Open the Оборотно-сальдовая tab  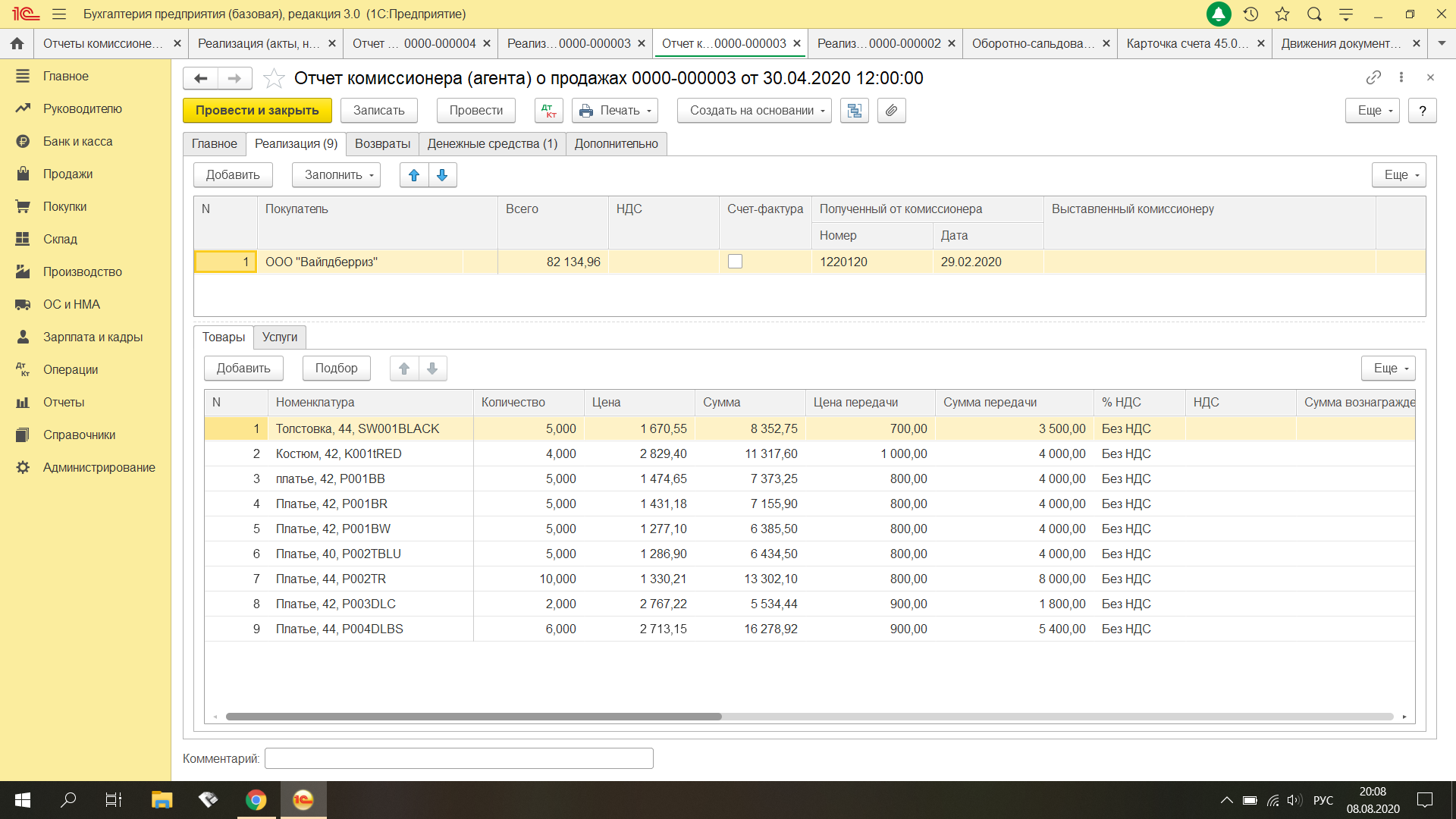[1033, 44]
